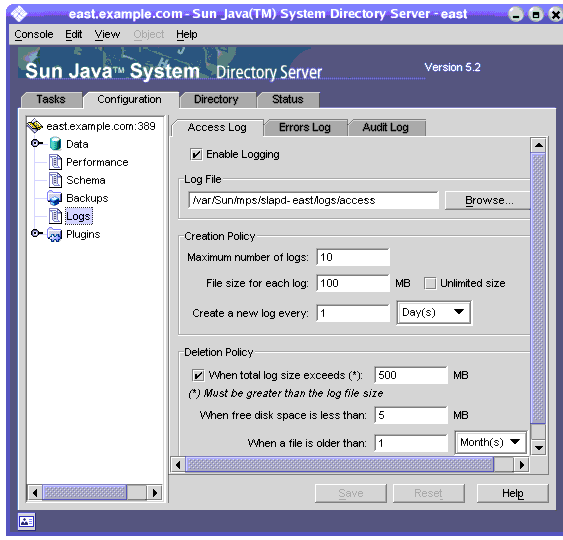The width and height of the screenshot is (563, 540).
Task: Select the Backups tree item
Action: [87, 198]
